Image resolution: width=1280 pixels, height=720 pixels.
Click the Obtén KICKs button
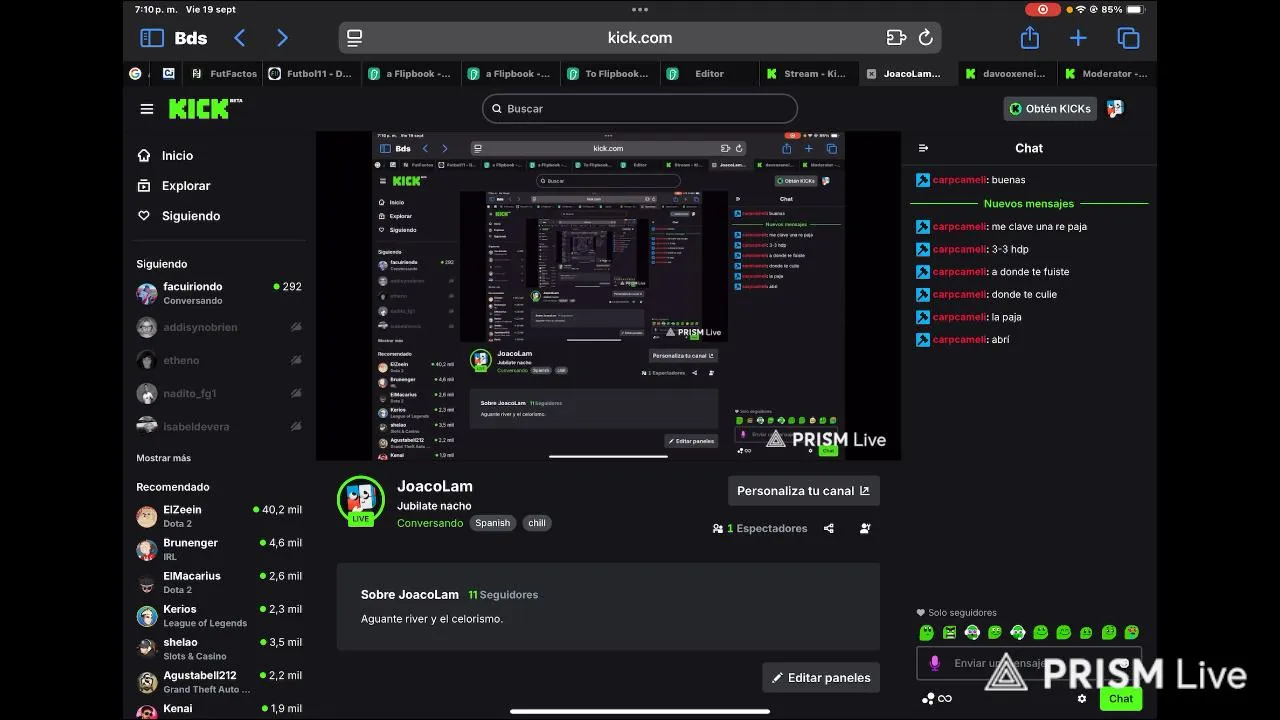tap(1050, 109)
